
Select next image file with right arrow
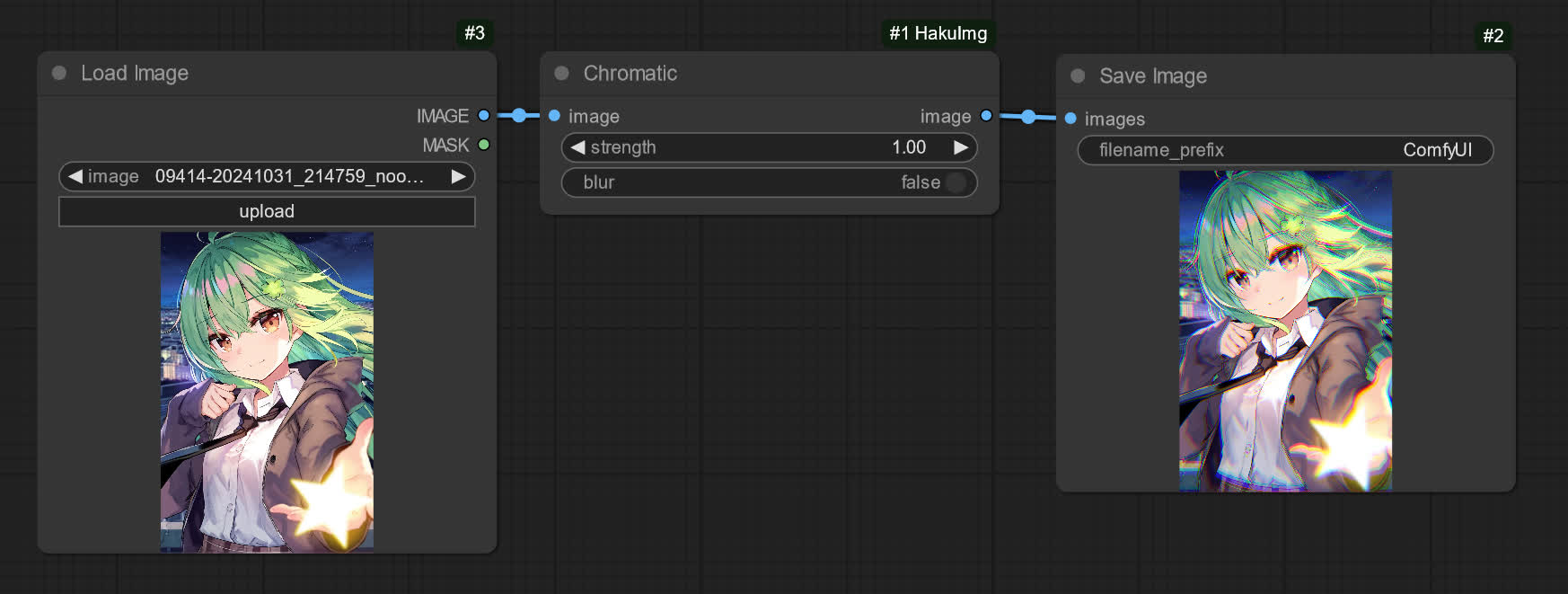[x=458, y=176]
